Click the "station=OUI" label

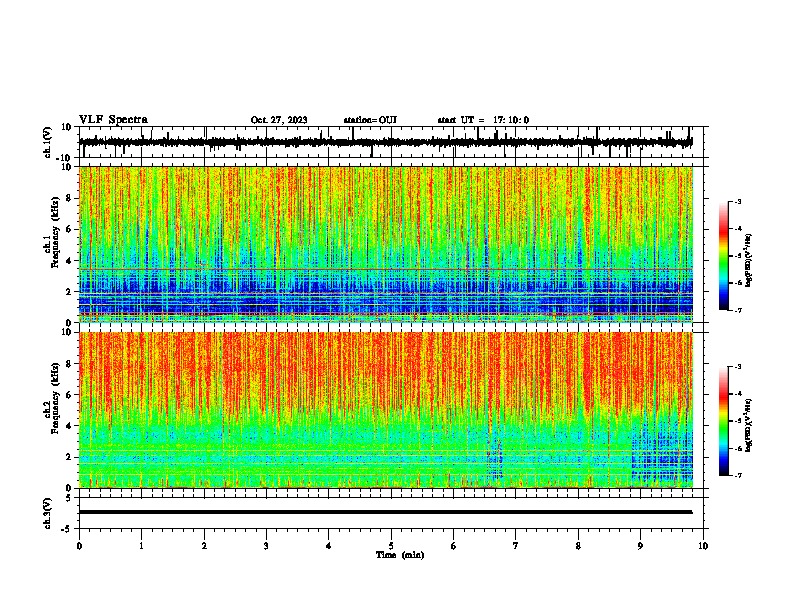(x=370, y=120)
